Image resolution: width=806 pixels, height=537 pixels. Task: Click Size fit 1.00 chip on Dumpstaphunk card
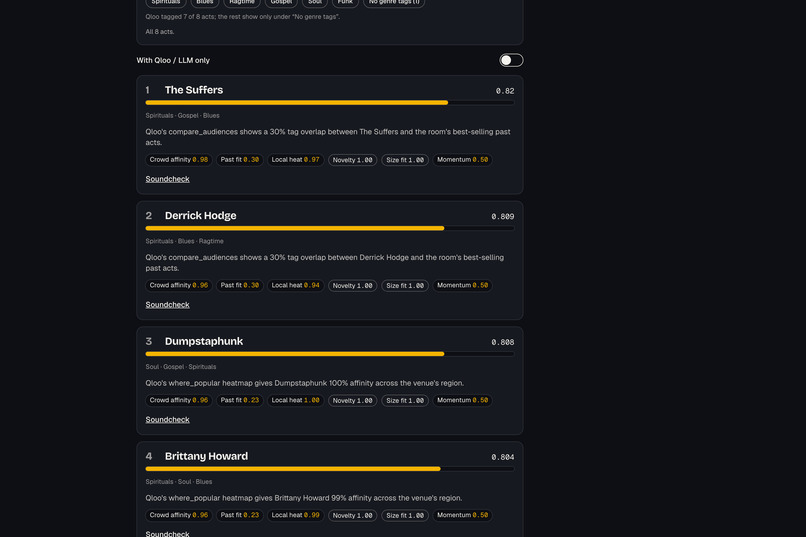(405, 400)
